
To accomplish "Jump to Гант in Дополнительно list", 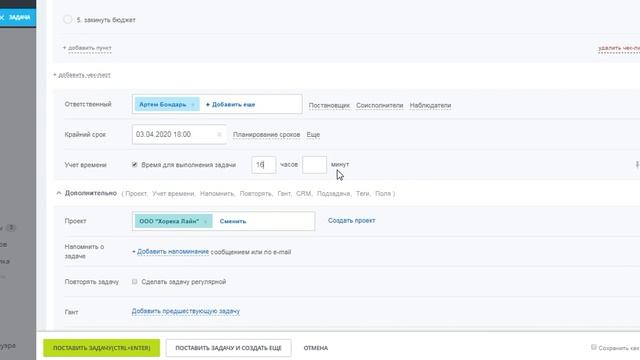I will point(284,193).
